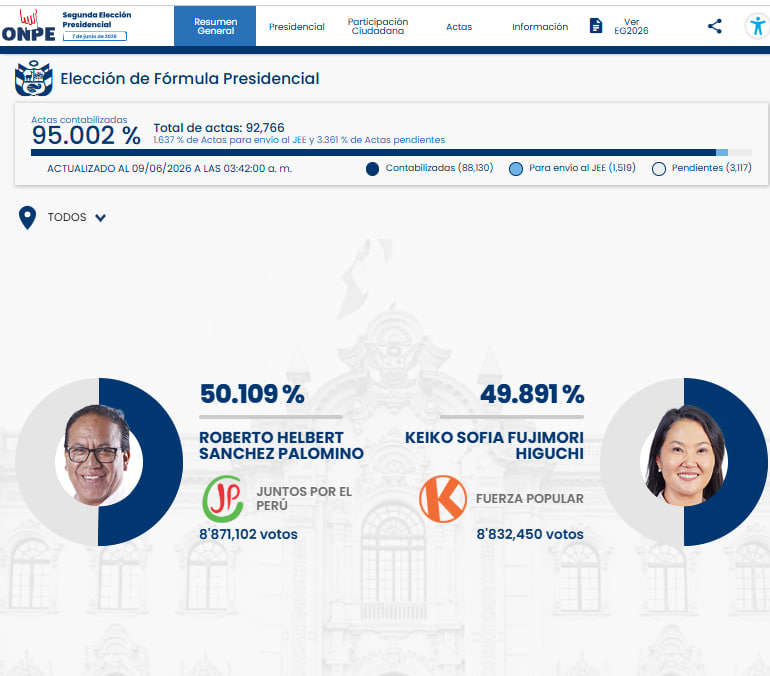The image size is (770, 676).
Task: Click the 50.109 % result
Action: coord(252,394)
